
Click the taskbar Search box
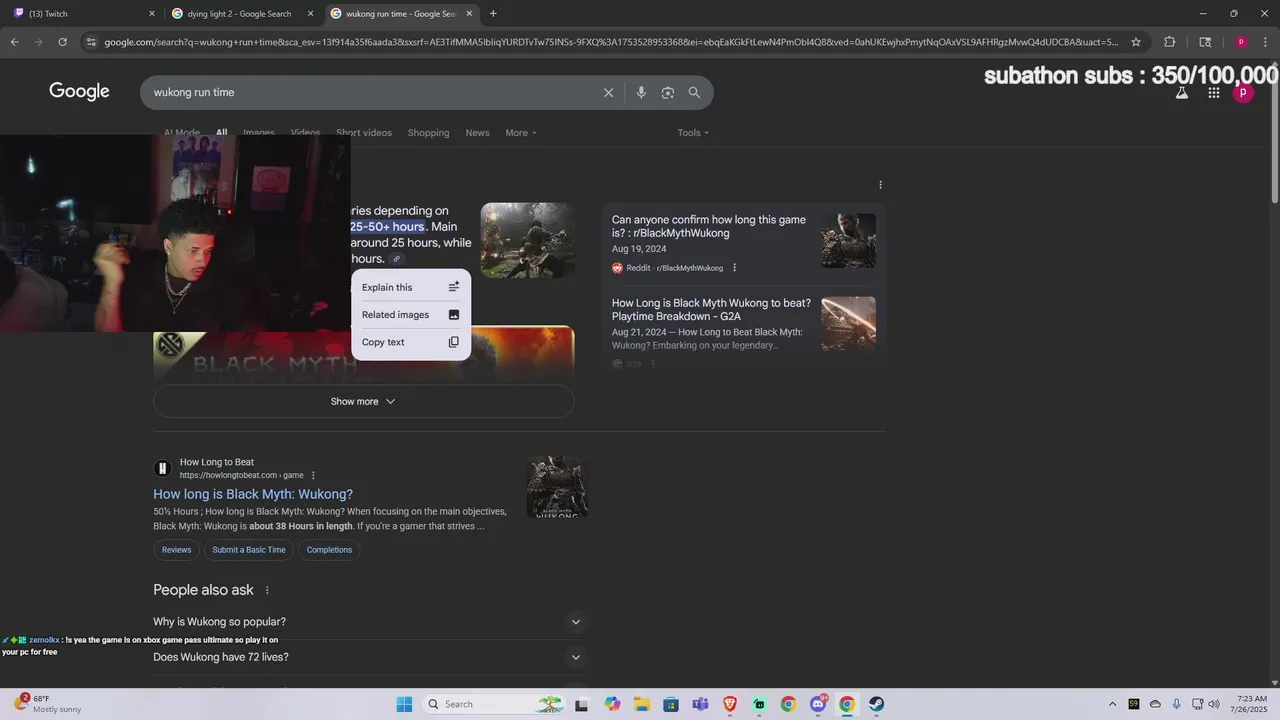(495, 704)
